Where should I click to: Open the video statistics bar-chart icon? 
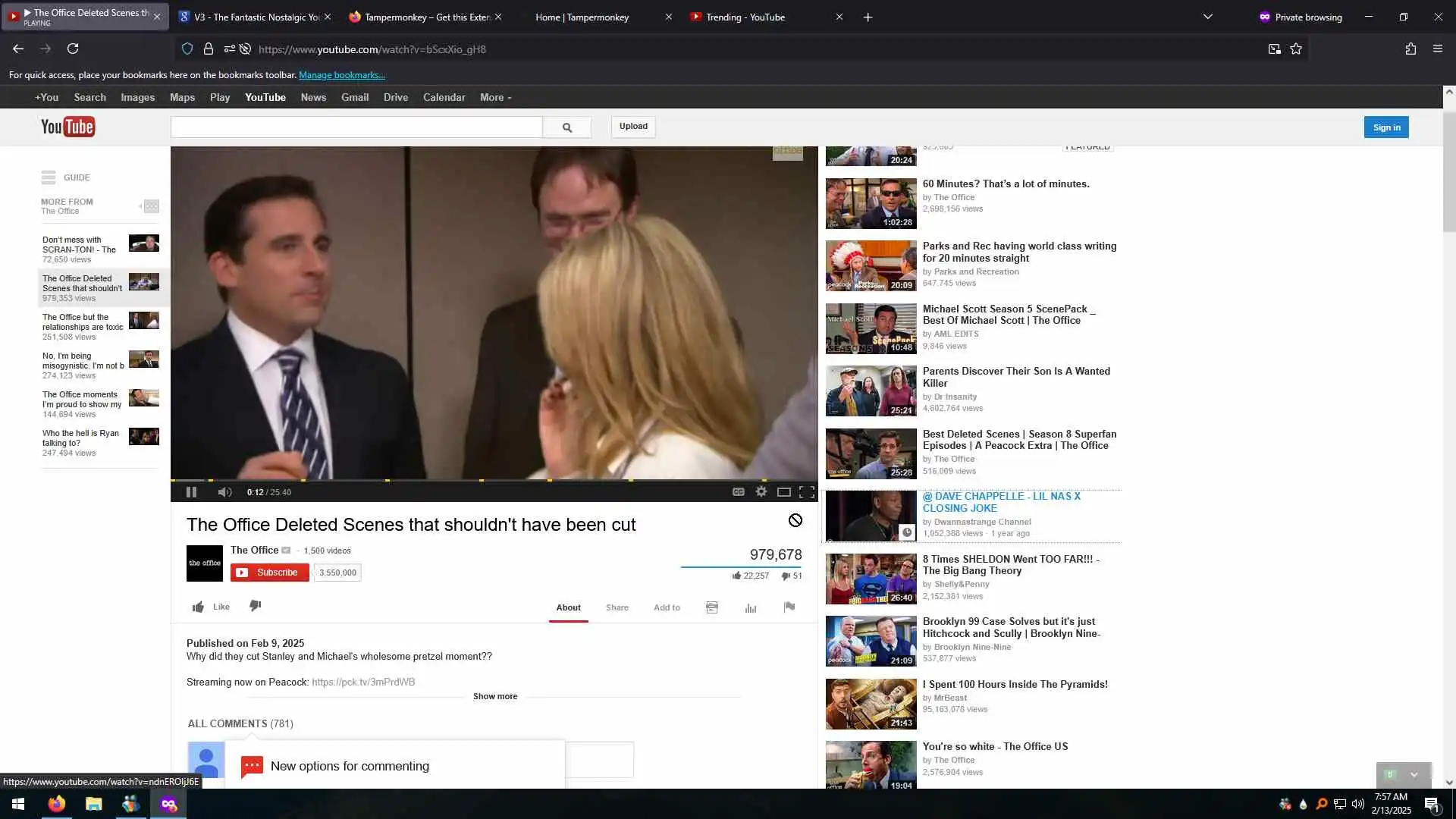click(x=751, y=608)
